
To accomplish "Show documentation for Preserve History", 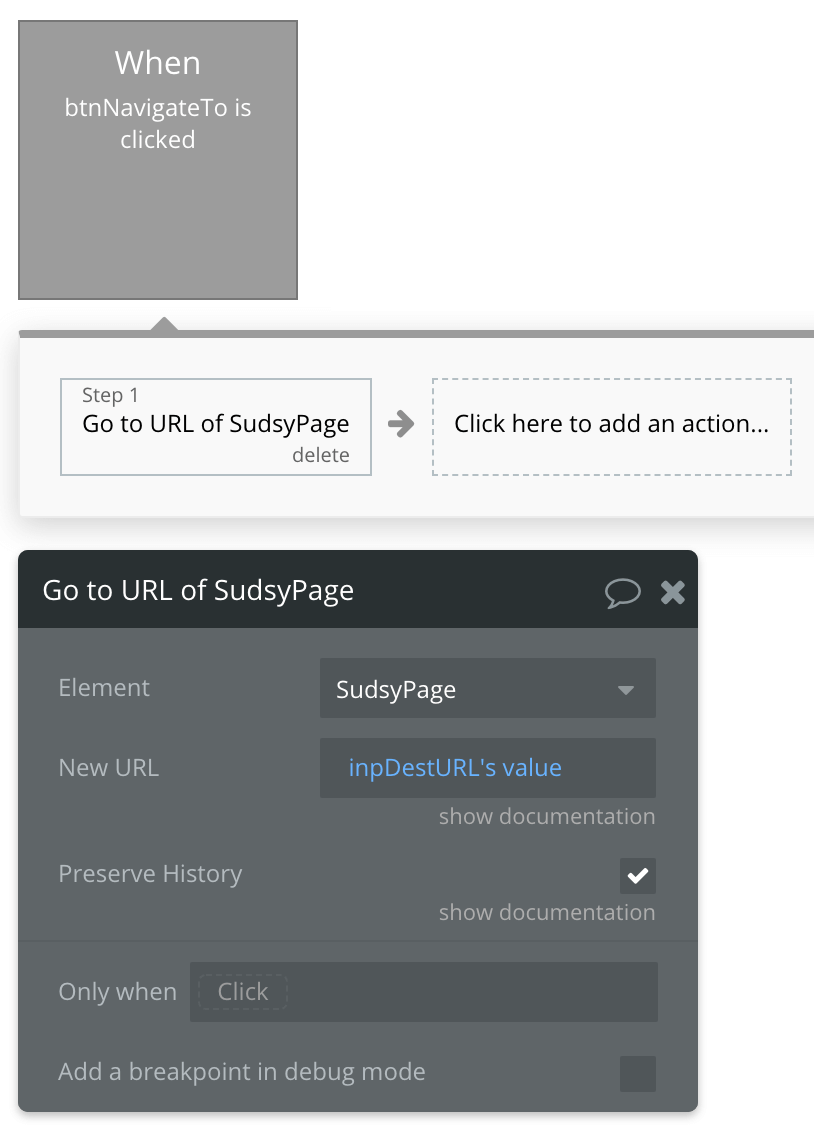I will (547, 912).
